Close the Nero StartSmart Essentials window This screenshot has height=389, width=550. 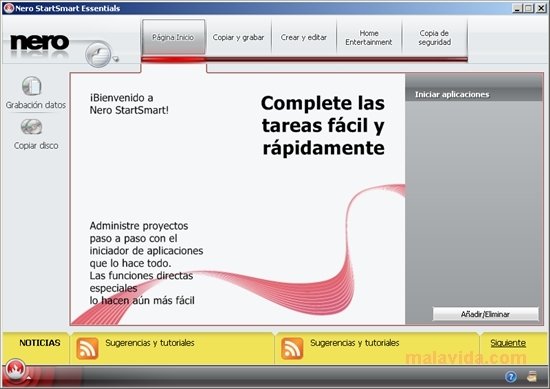pos(541,8)
